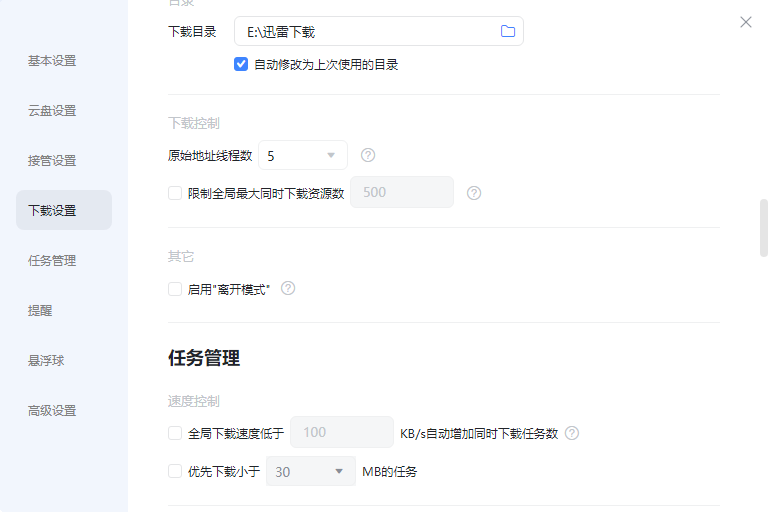Image resolution: width=768 pixels, height=512 pixels.
Task: Show help for 限制全局最大同时下载资源数
Action: tap(474, 193)
